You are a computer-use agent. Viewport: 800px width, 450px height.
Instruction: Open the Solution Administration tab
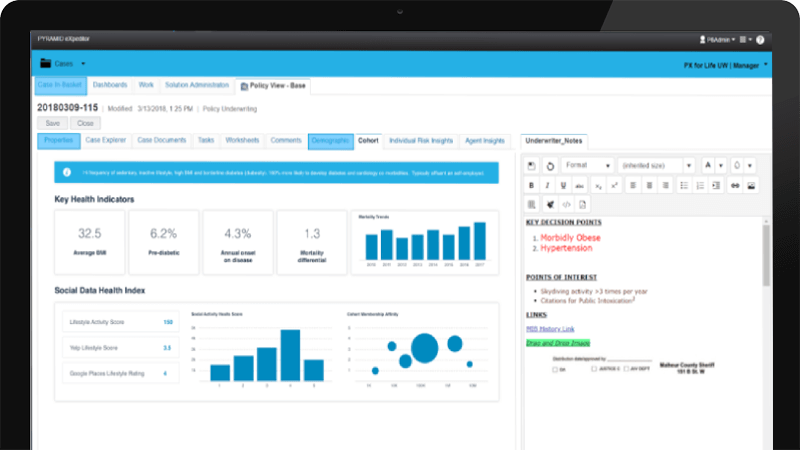[197, 85]
